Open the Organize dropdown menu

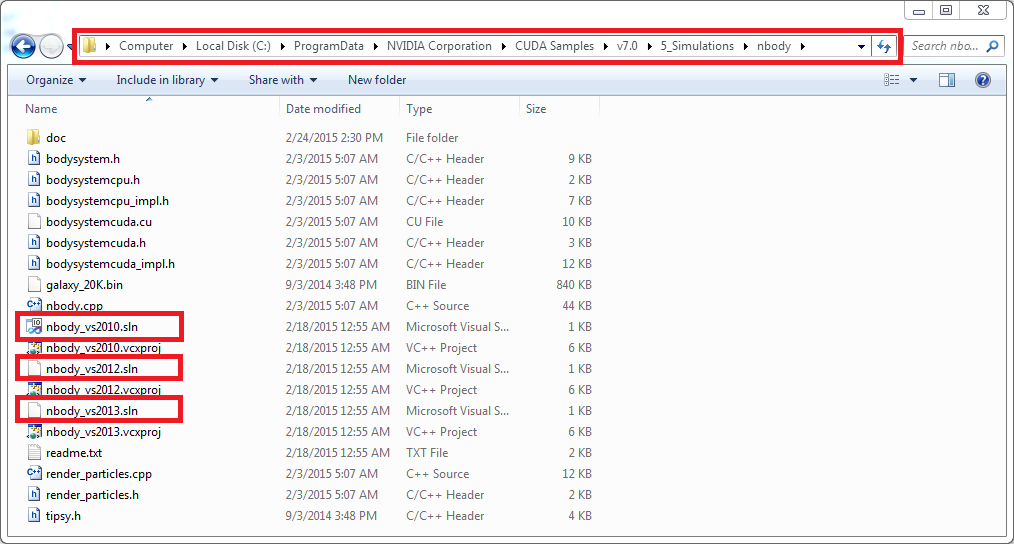point(56,80)
